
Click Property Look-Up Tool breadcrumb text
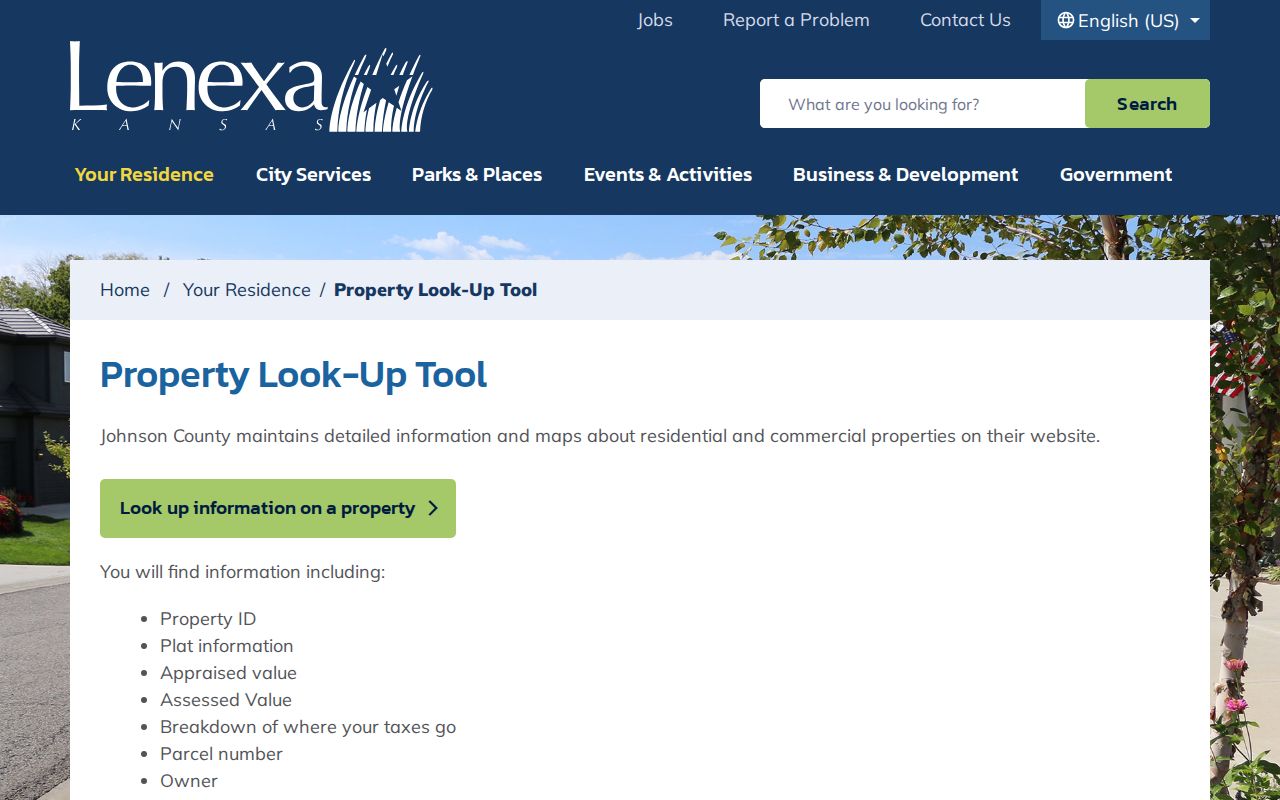pos(436,290)
